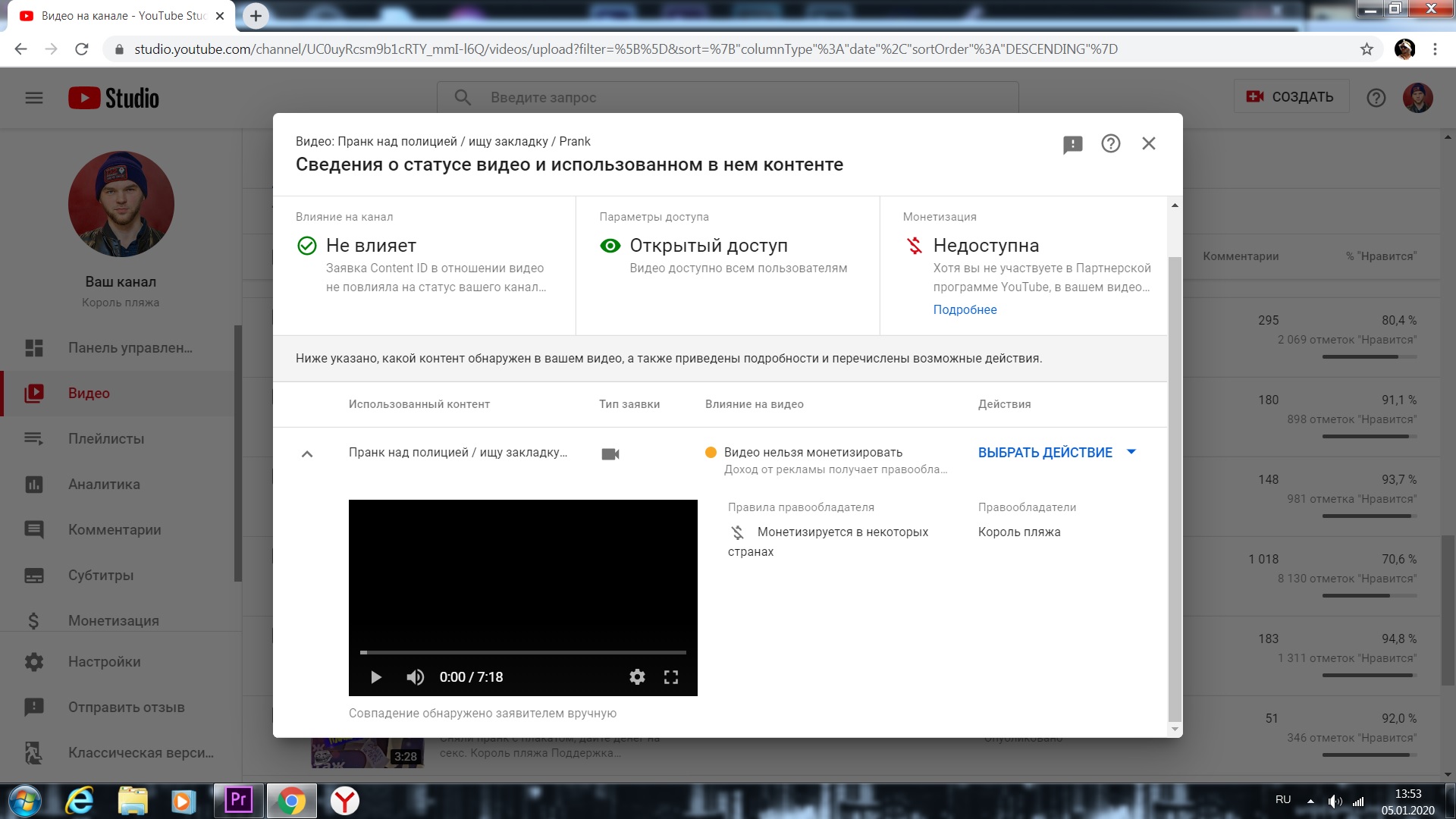Viewport: 1456px width, 819px height.
Task: Open the 'Подробнее' link under monetization
Action: pos(965,309)
